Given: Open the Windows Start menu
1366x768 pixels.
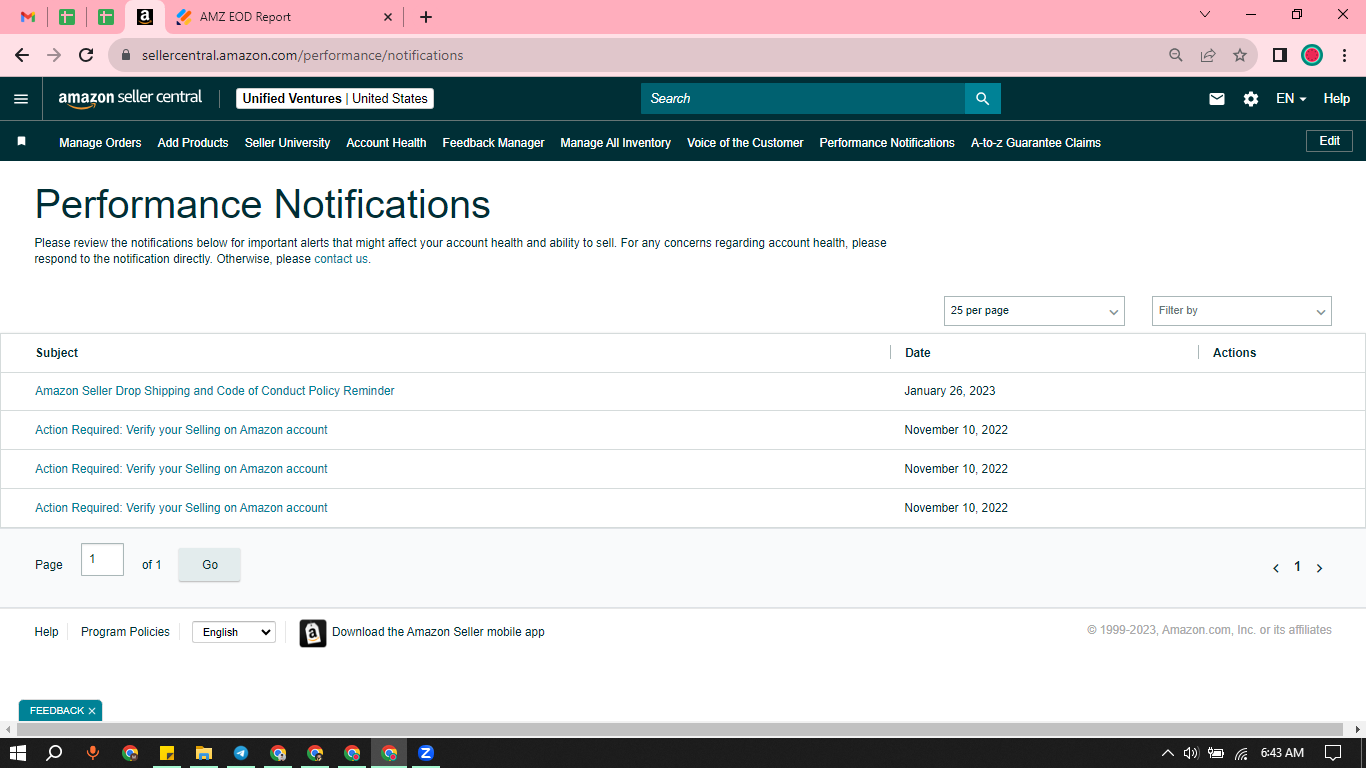Looking at the screenshot, I should [18, 753].
